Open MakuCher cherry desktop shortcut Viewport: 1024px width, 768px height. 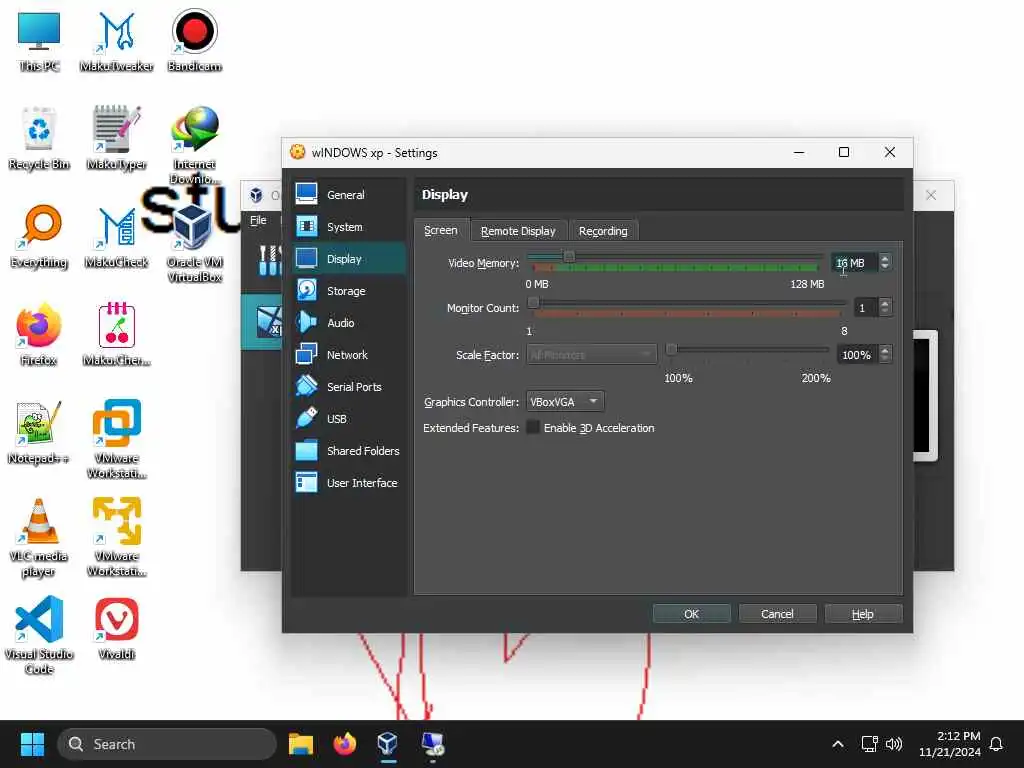116,334
